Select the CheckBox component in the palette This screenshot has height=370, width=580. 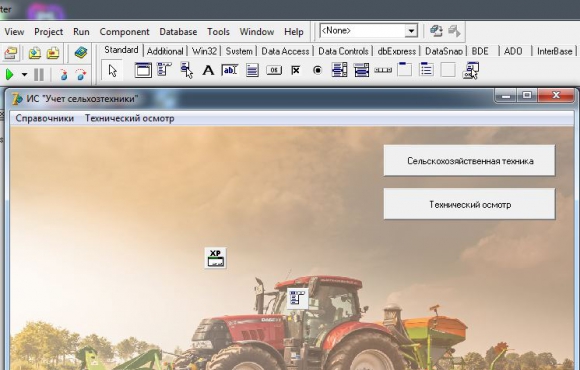point(296,70)
